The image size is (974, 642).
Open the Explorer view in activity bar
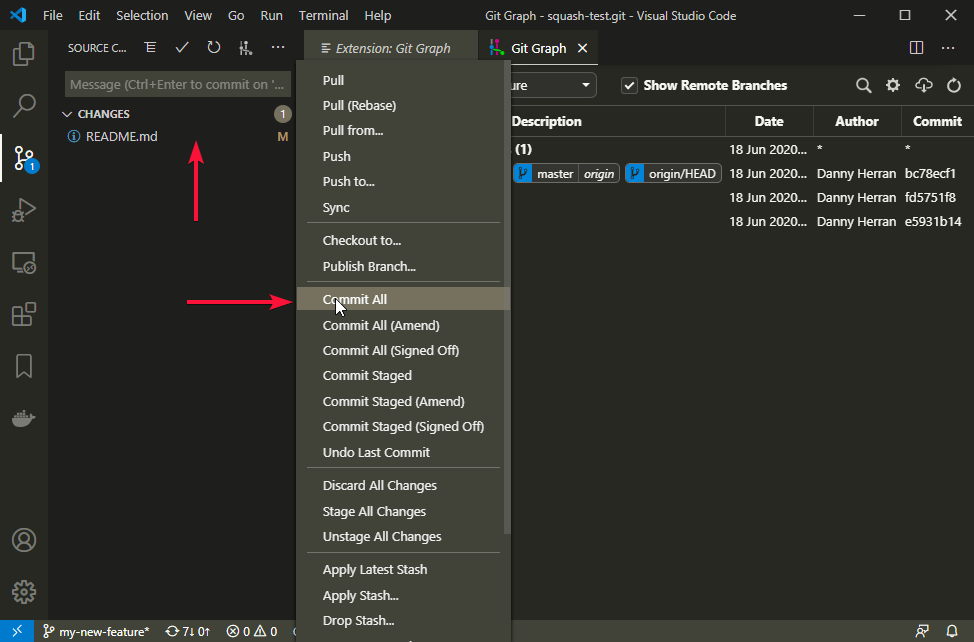[24, 54]
